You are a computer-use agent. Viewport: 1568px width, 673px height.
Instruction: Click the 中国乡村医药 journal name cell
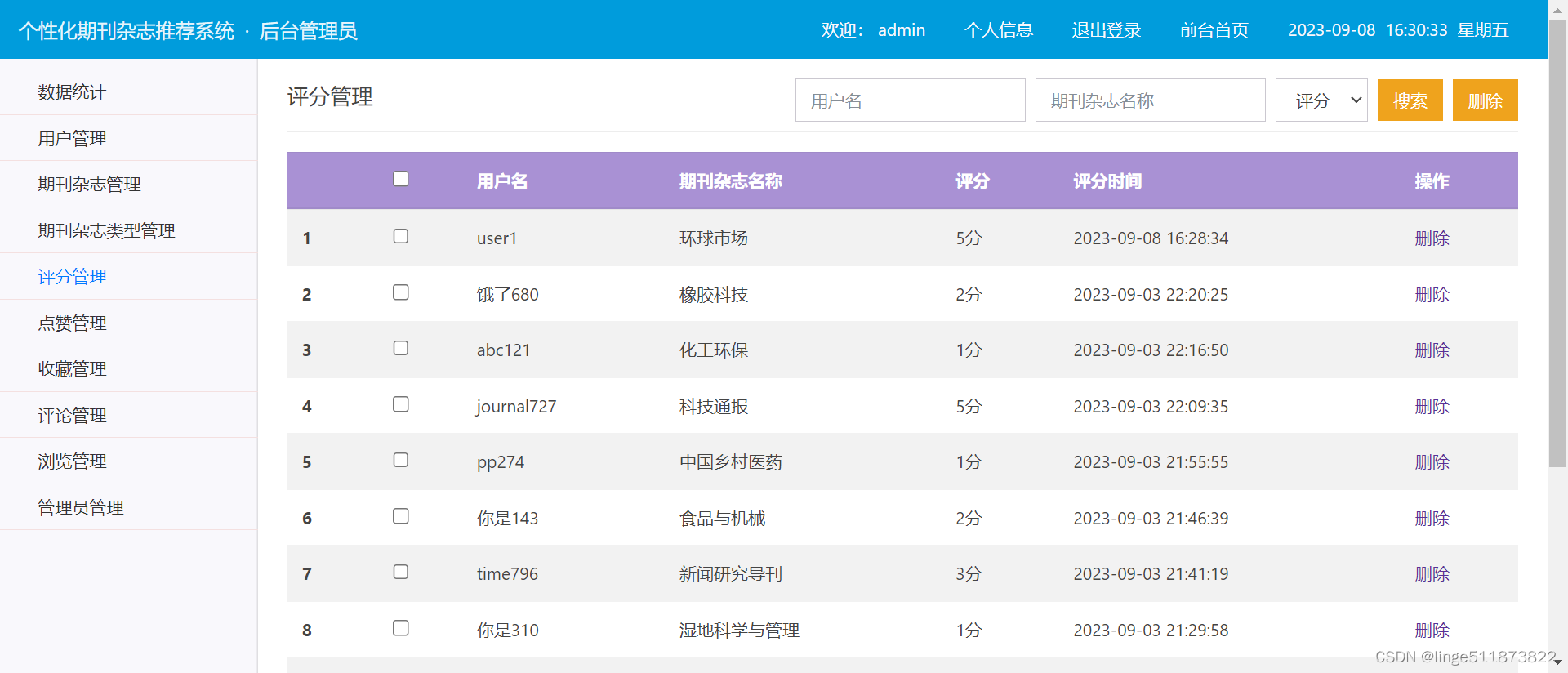pos(731,462)
